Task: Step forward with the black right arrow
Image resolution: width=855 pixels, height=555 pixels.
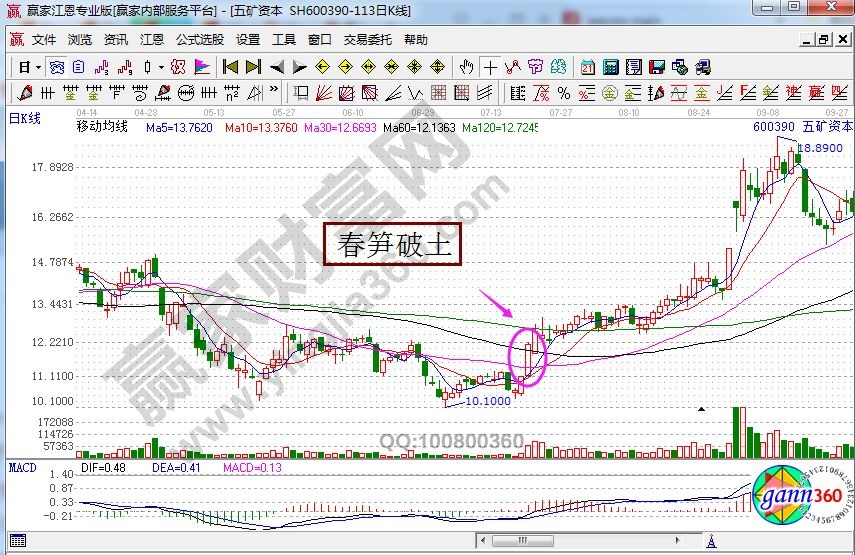Action: tap(299, 68)
